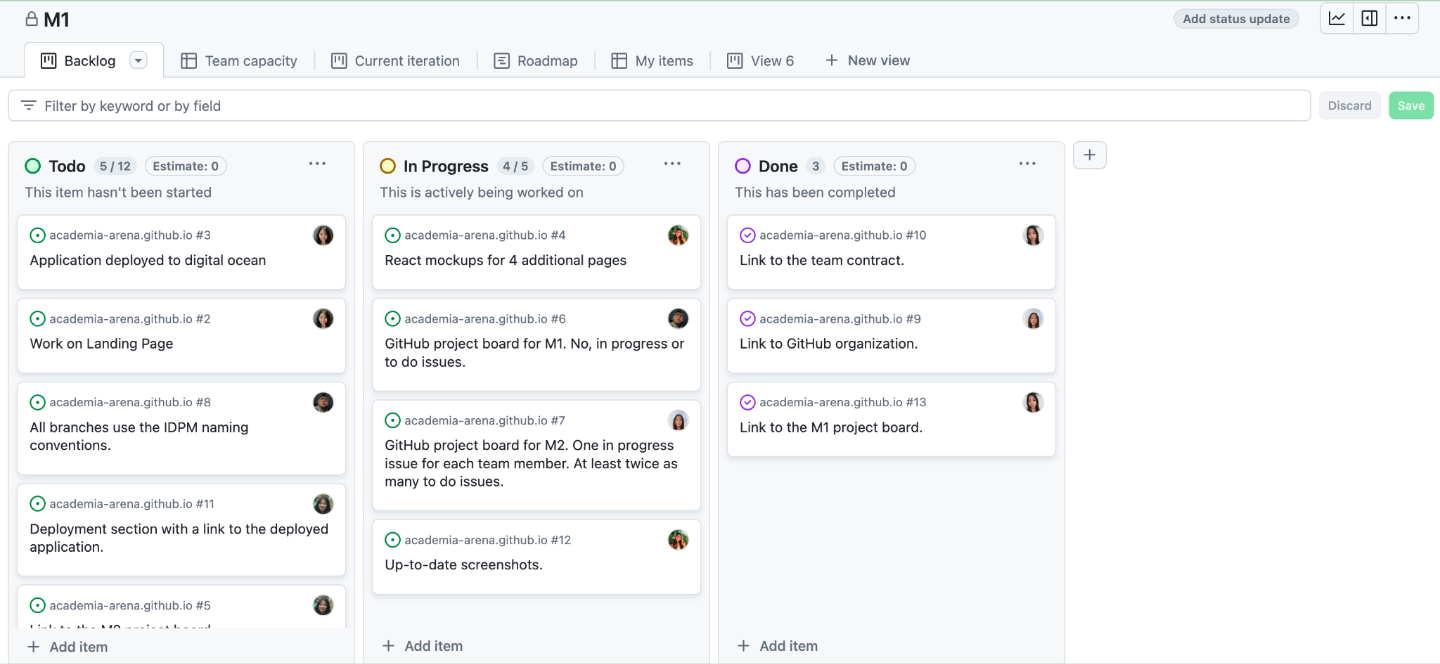This screenshot has width=1440, height=664.
Task: Open the Insights chart icon
Action: [x=1337, y=19]
